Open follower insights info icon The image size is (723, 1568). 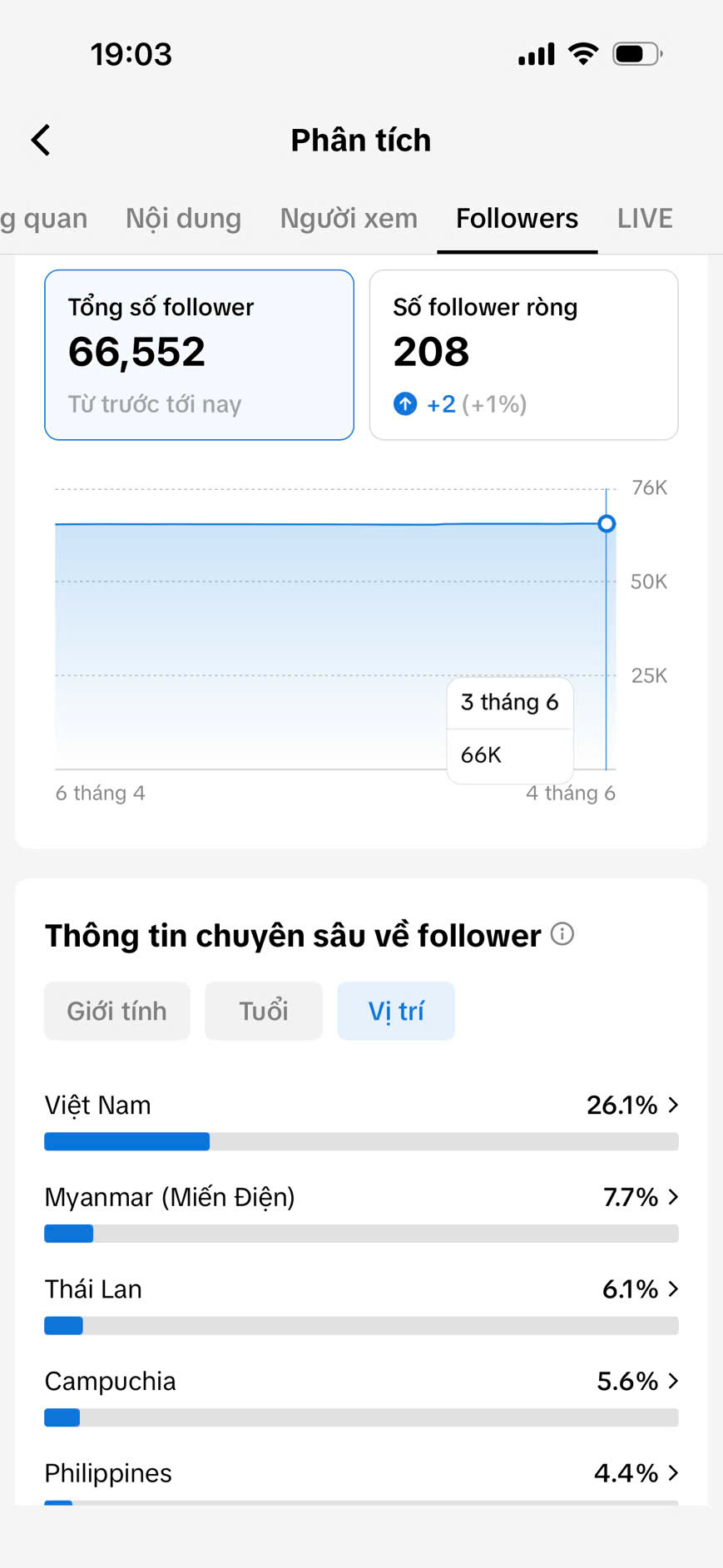tap(562, 934)
